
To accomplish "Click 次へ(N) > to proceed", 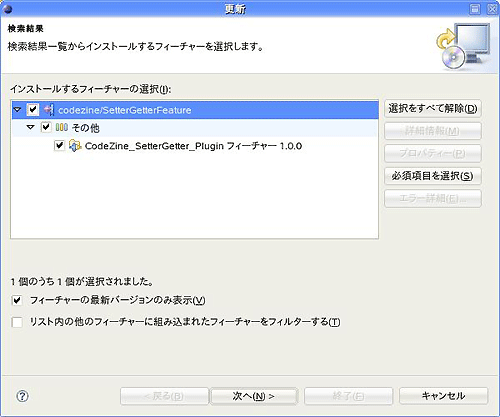I will tap(254, 396).
